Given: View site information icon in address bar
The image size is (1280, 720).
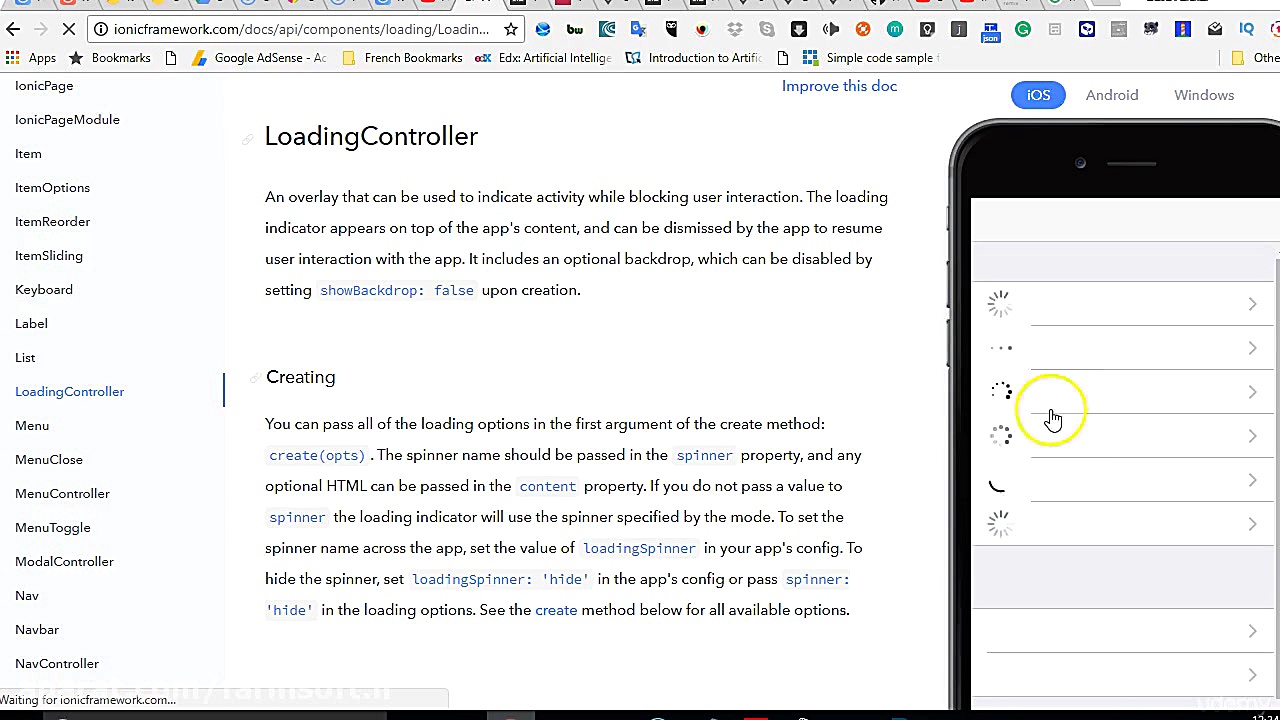Looking at the screenshot, I should click(x=101, y=29).
